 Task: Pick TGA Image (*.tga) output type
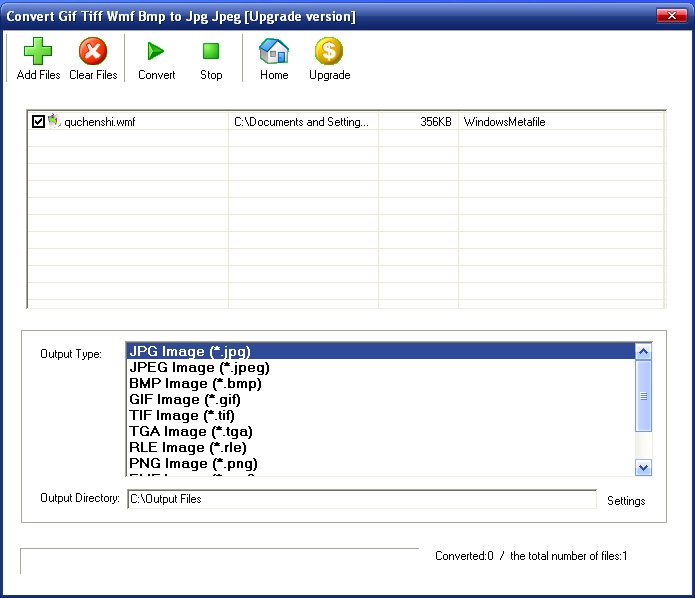(381, 431)
